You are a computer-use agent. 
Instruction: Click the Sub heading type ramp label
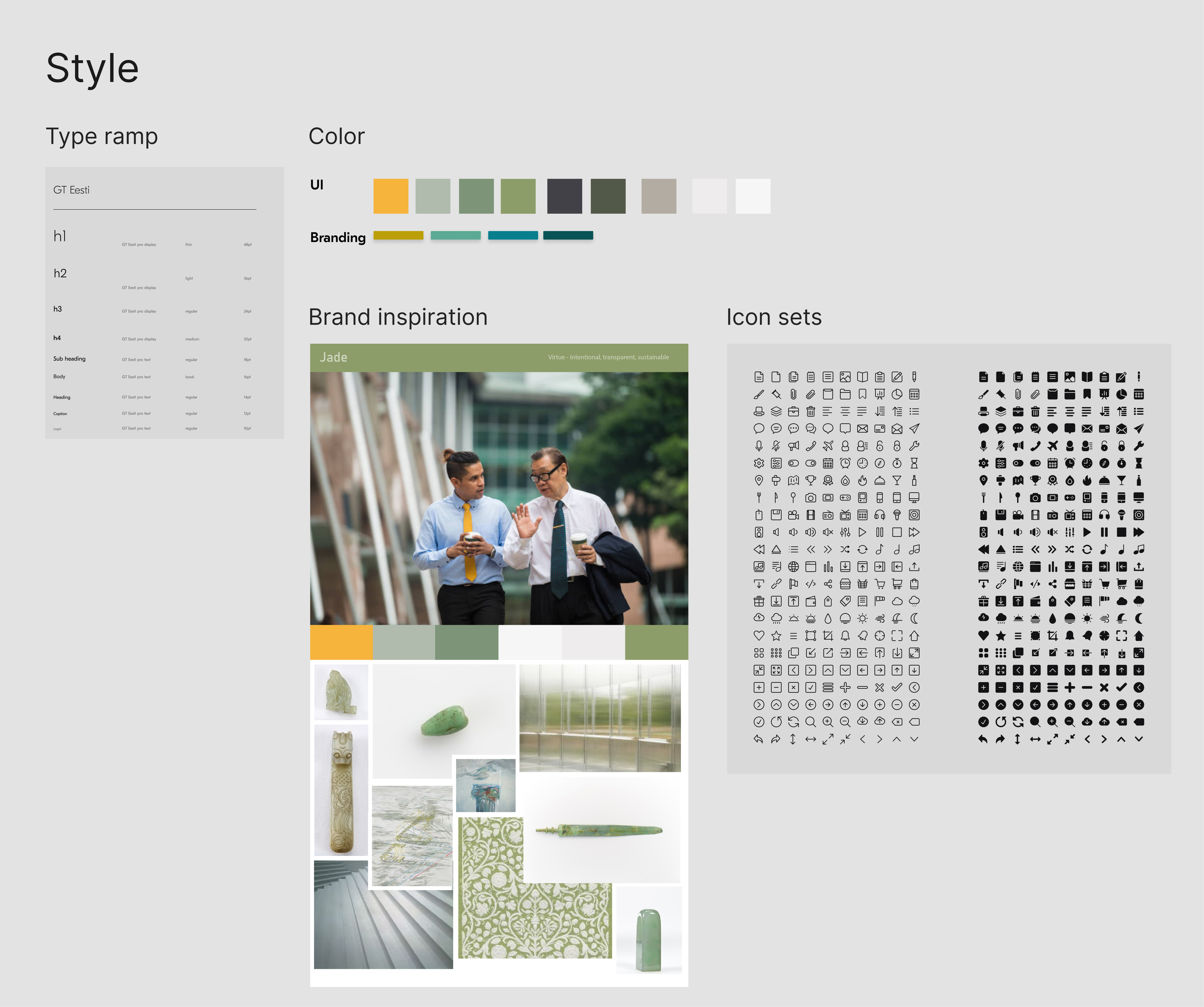[69, 359]
